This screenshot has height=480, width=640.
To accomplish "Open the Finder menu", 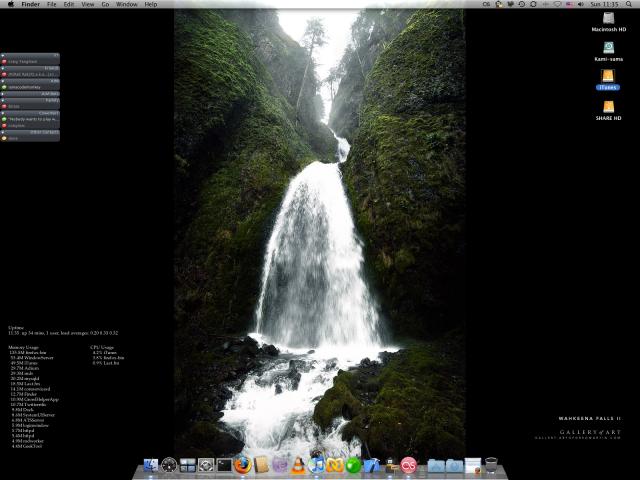I will pos(31,4).
